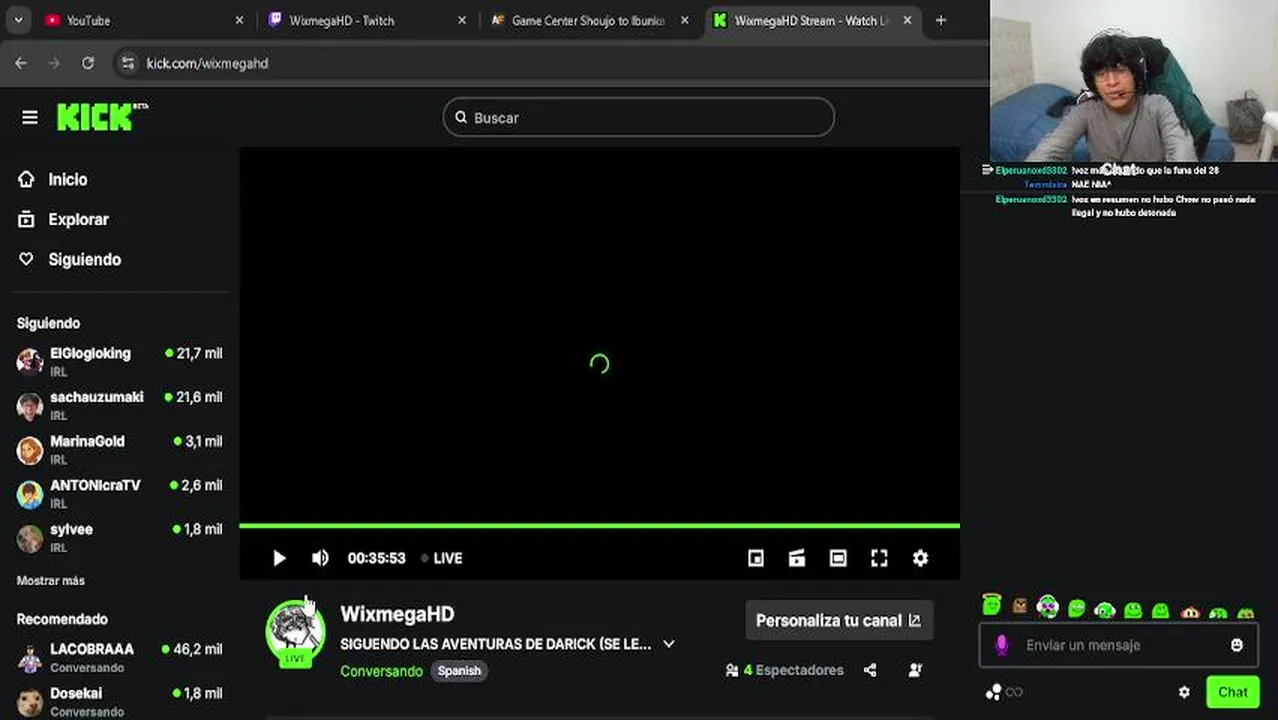Open recommended channel Dosekai

click(x=120, y=701)
